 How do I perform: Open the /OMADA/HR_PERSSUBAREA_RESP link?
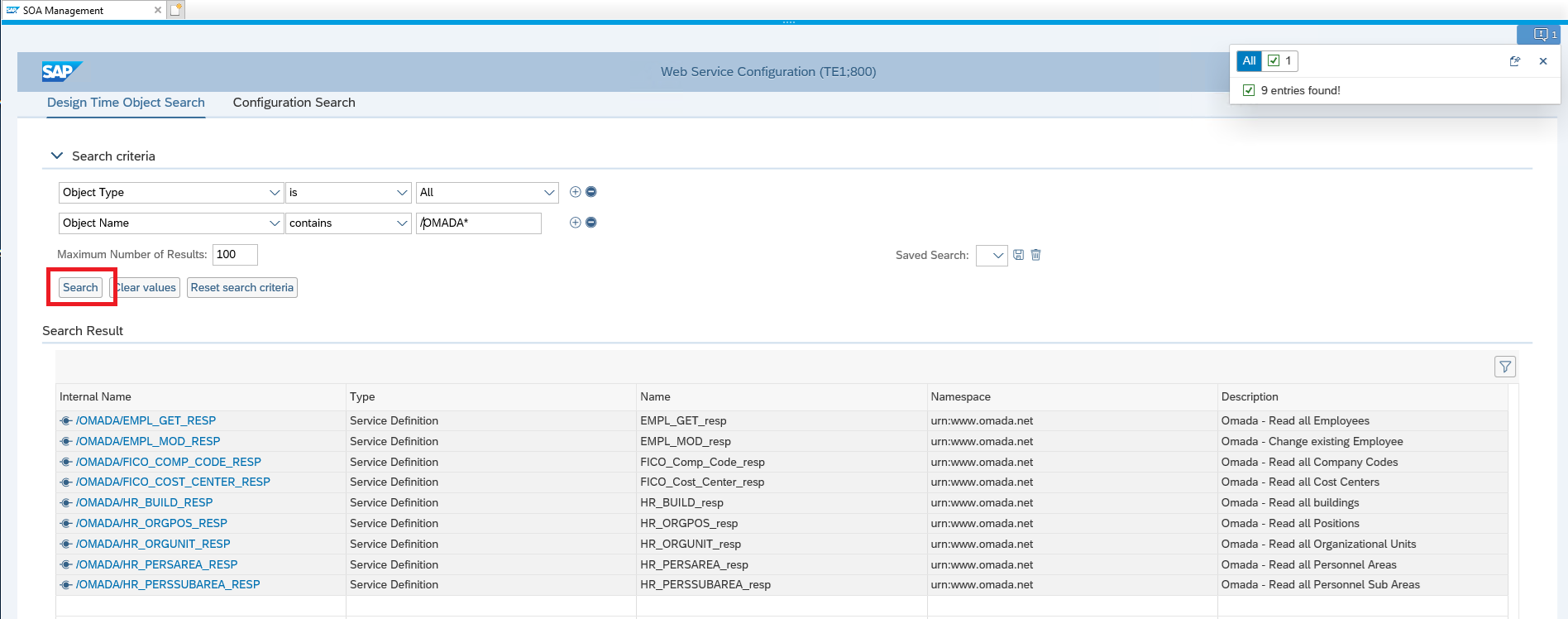[168, 585]
